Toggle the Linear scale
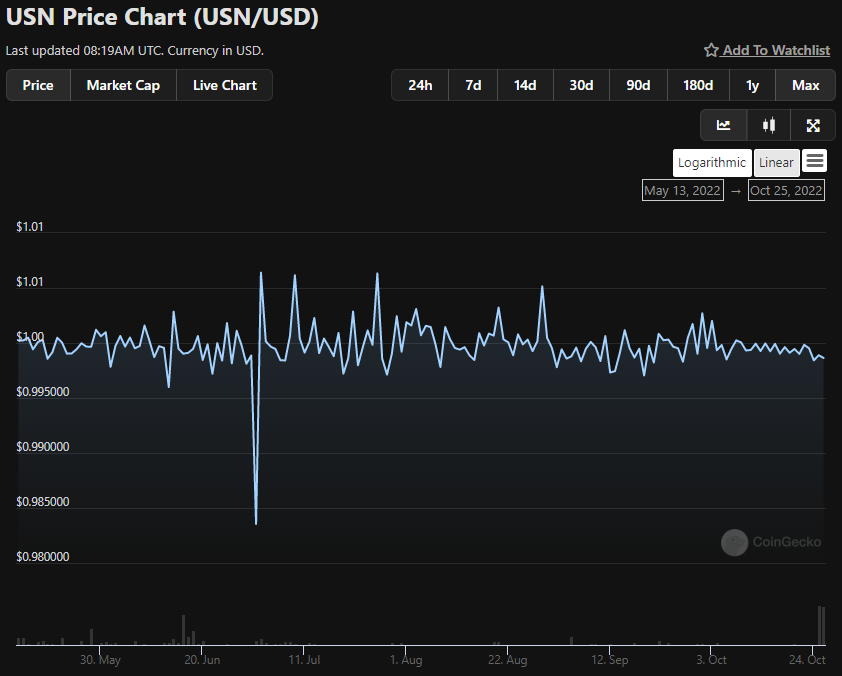Screen dimensions: 842x676 tap(776, 162)
